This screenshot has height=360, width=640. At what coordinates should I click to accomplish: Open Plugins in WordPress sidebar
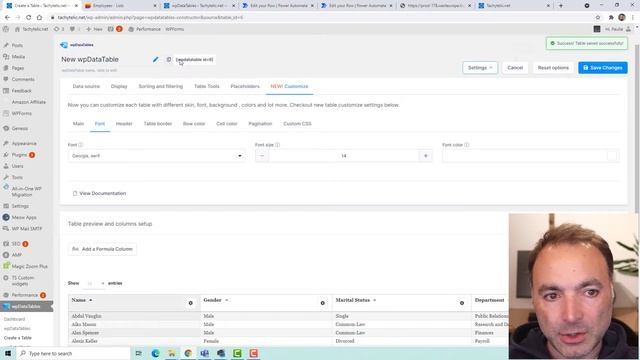pos(19,155)
